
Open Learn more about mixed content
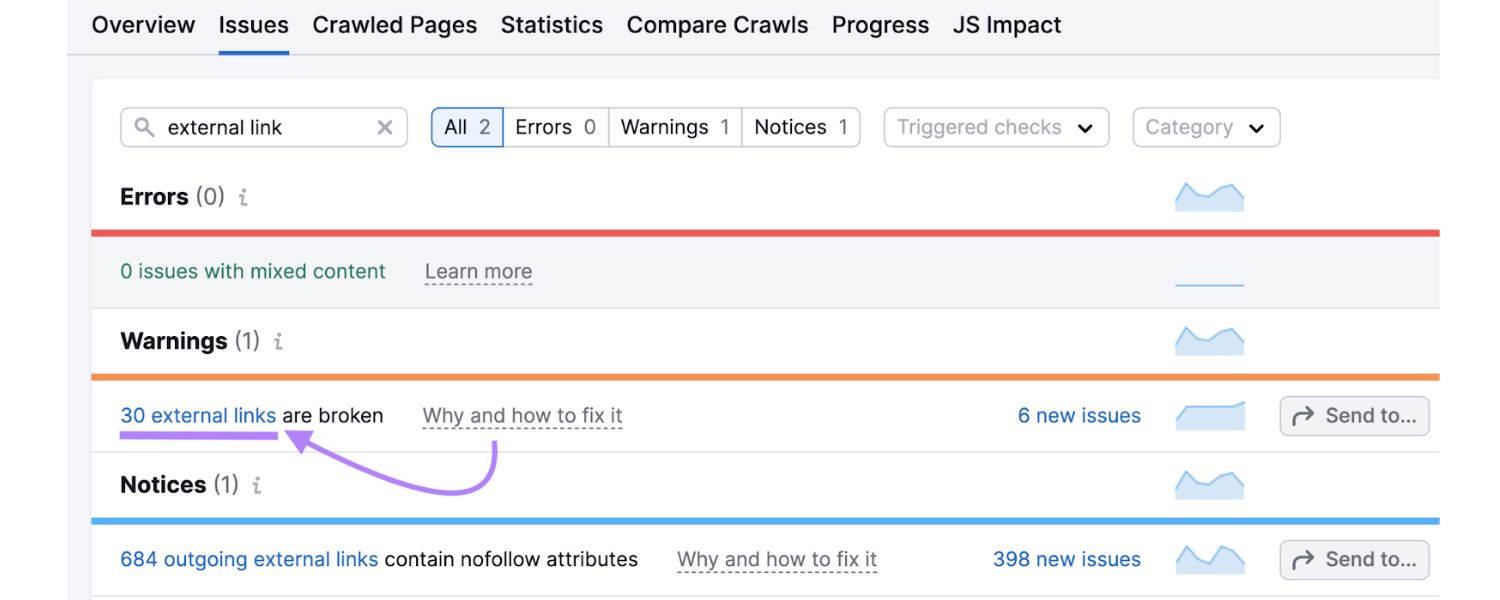click(478, 271)
